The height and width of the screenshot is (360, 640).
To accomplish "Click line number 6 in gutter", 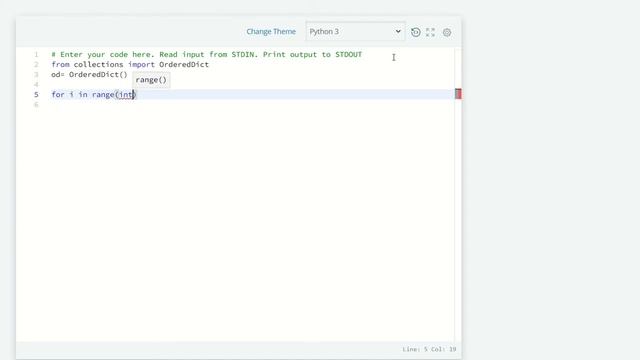I will (36, 105).
